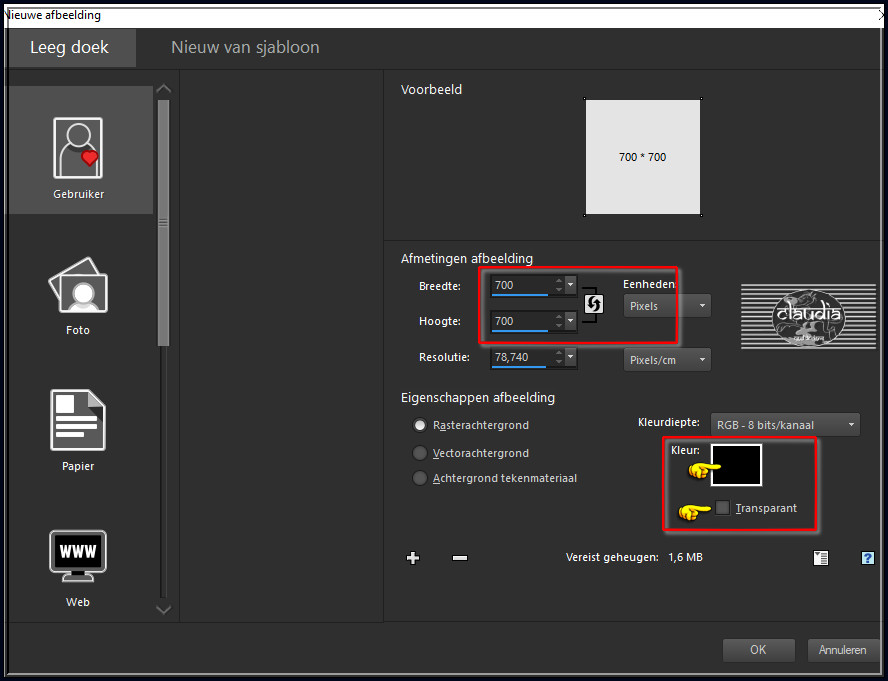
Task: Click the 'Eigenschappen afbeelding' heading
Action: coord(478,398)
